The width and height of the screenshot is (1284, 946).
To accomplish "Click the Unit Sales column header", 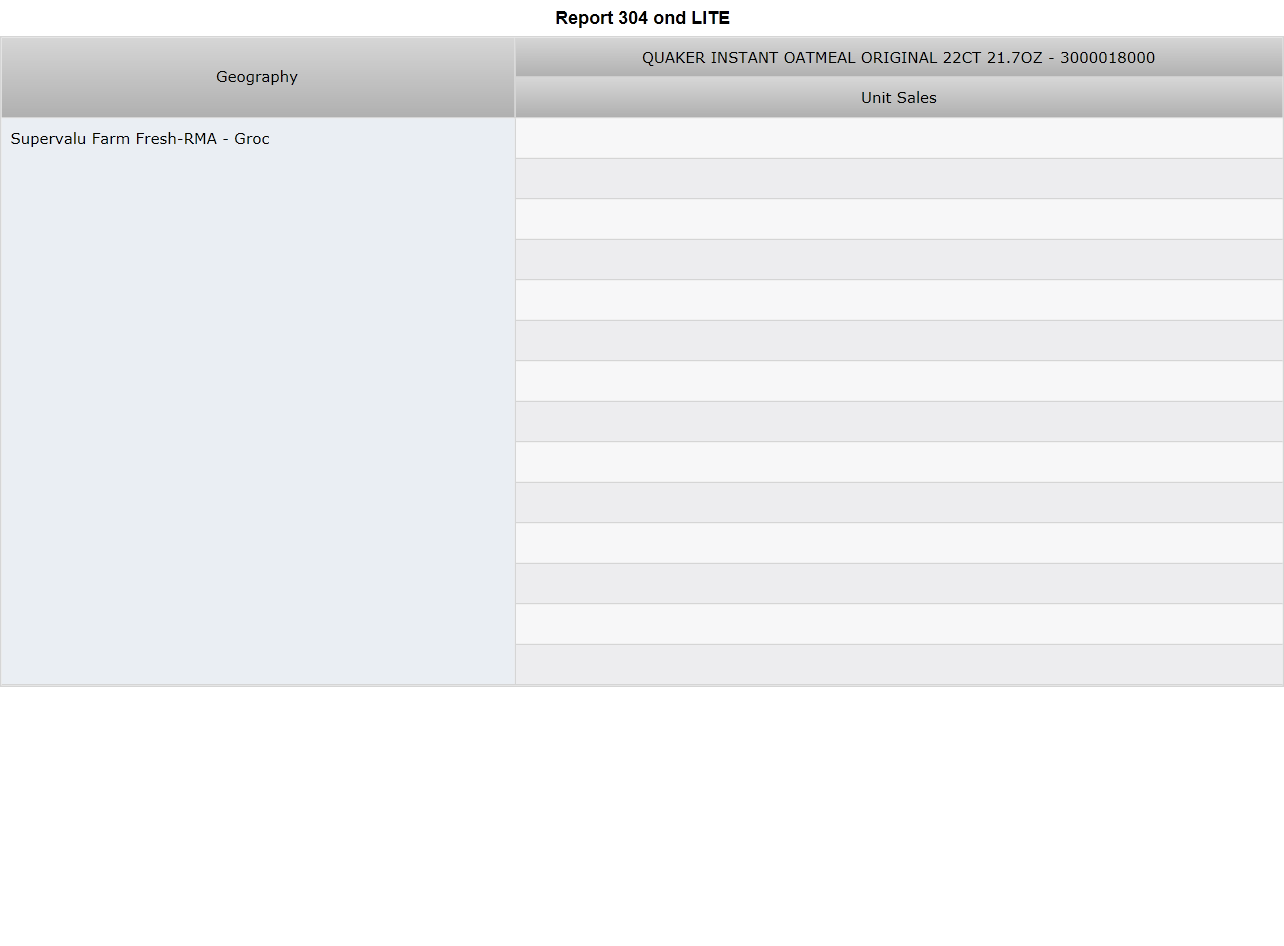I will (x=898, y=98).
